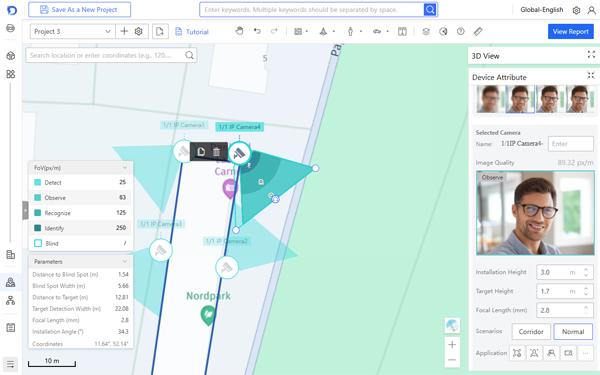Open the 3D cube icon in sidebar
This screenshot has width=600, height=375.
point(11,56)
